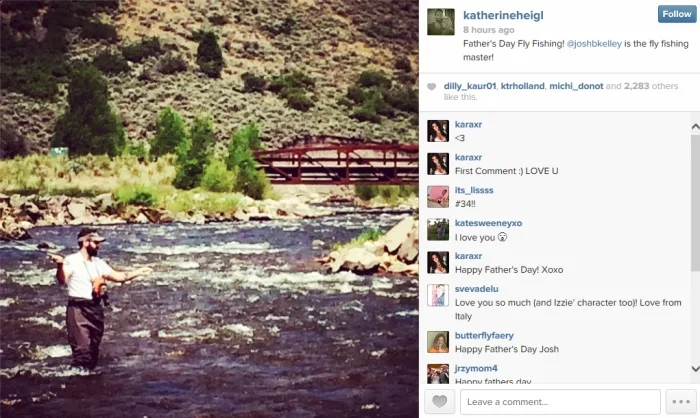
Task: Open the three-dots more options button
Action: (681, 401)
